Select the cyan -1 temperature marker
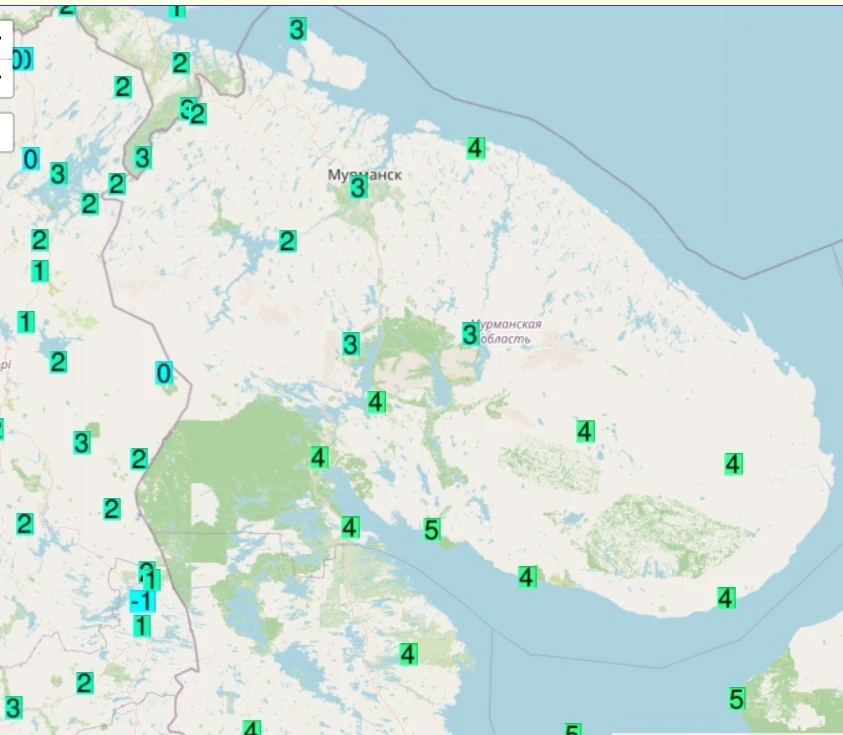Image resolution: width=843 pixels, height=735 pixels. (142, 601)
